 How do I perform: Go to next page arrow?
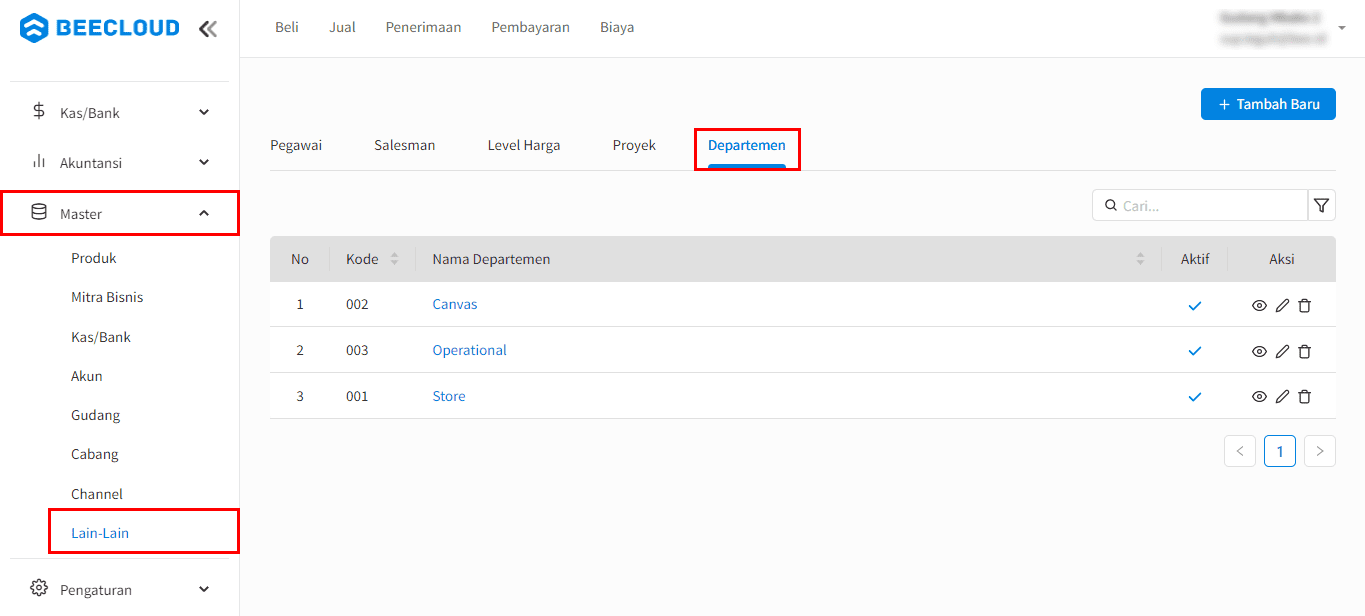point(1319,451)
